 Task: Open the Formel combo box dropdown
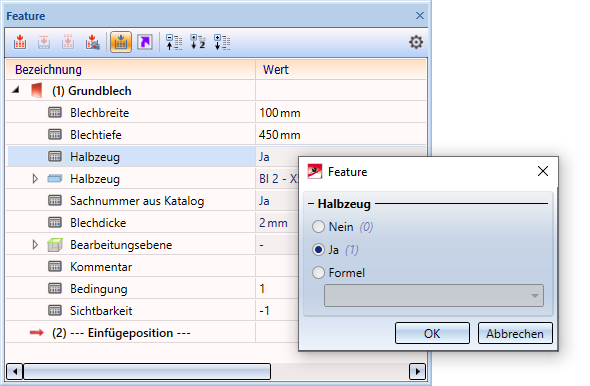pos(534,296)
